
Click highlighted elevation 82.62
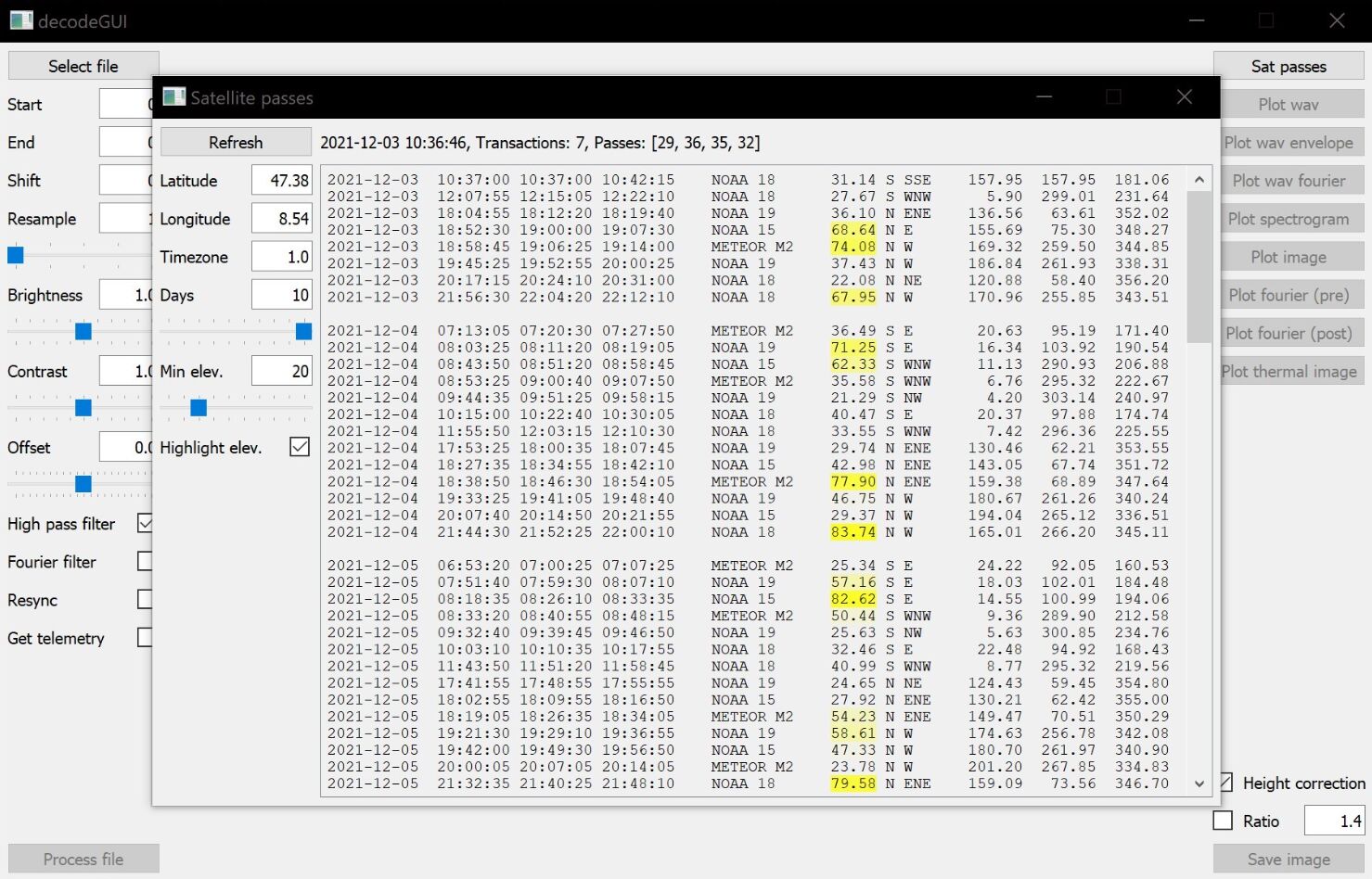pyautogui.click(x=853, y=599)
